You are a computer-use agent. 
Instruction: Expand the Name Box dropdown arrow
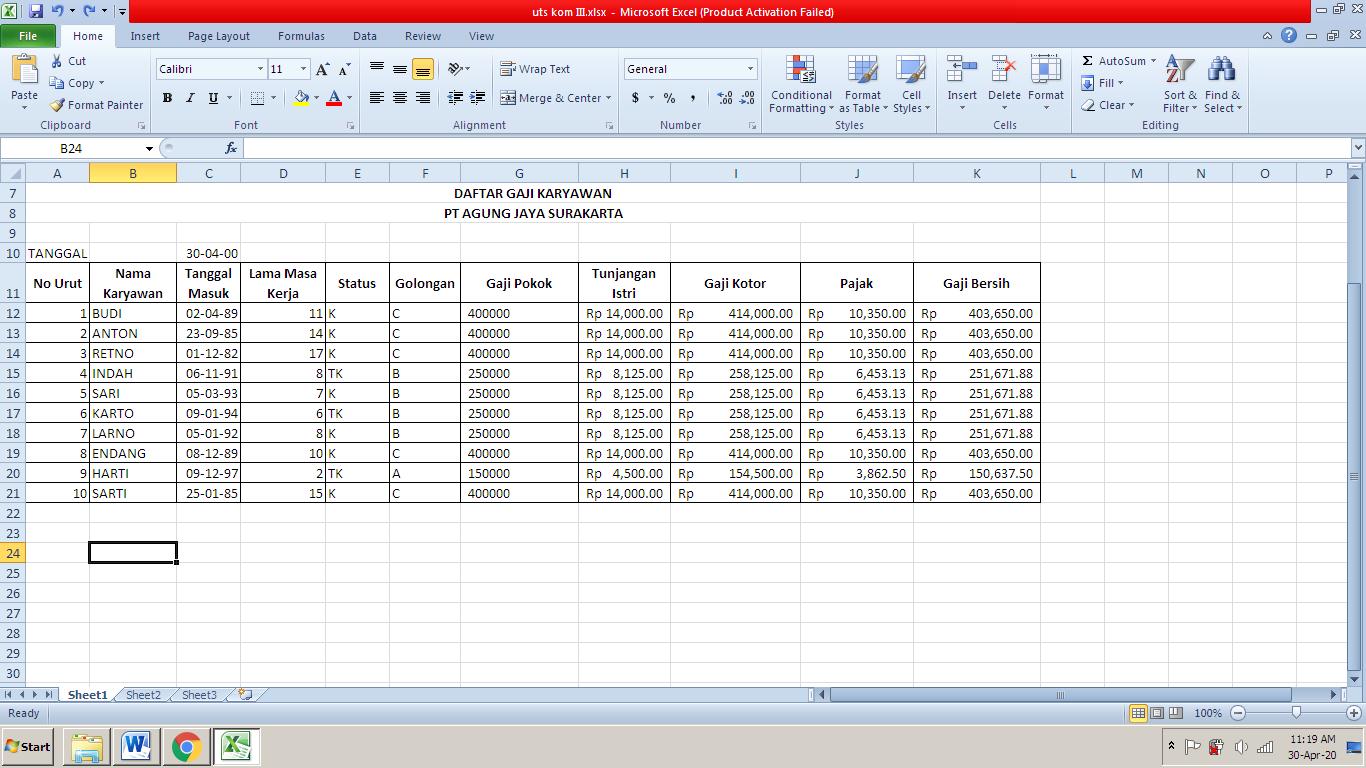(150, 148)
